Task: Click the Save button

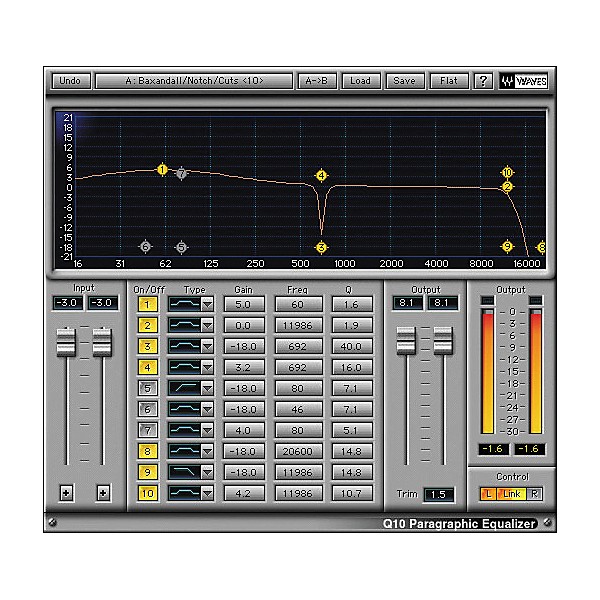Action: coord(404,81)
